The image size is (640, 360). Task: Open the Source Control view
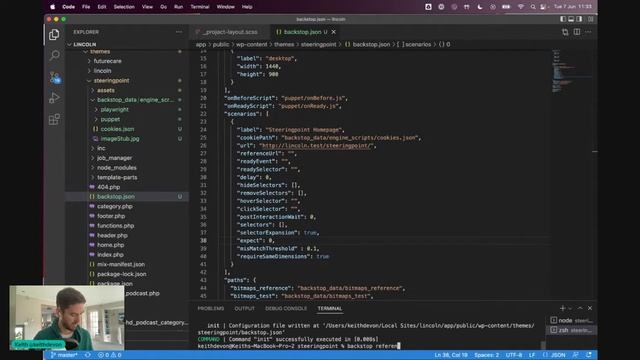coord(55,77)
